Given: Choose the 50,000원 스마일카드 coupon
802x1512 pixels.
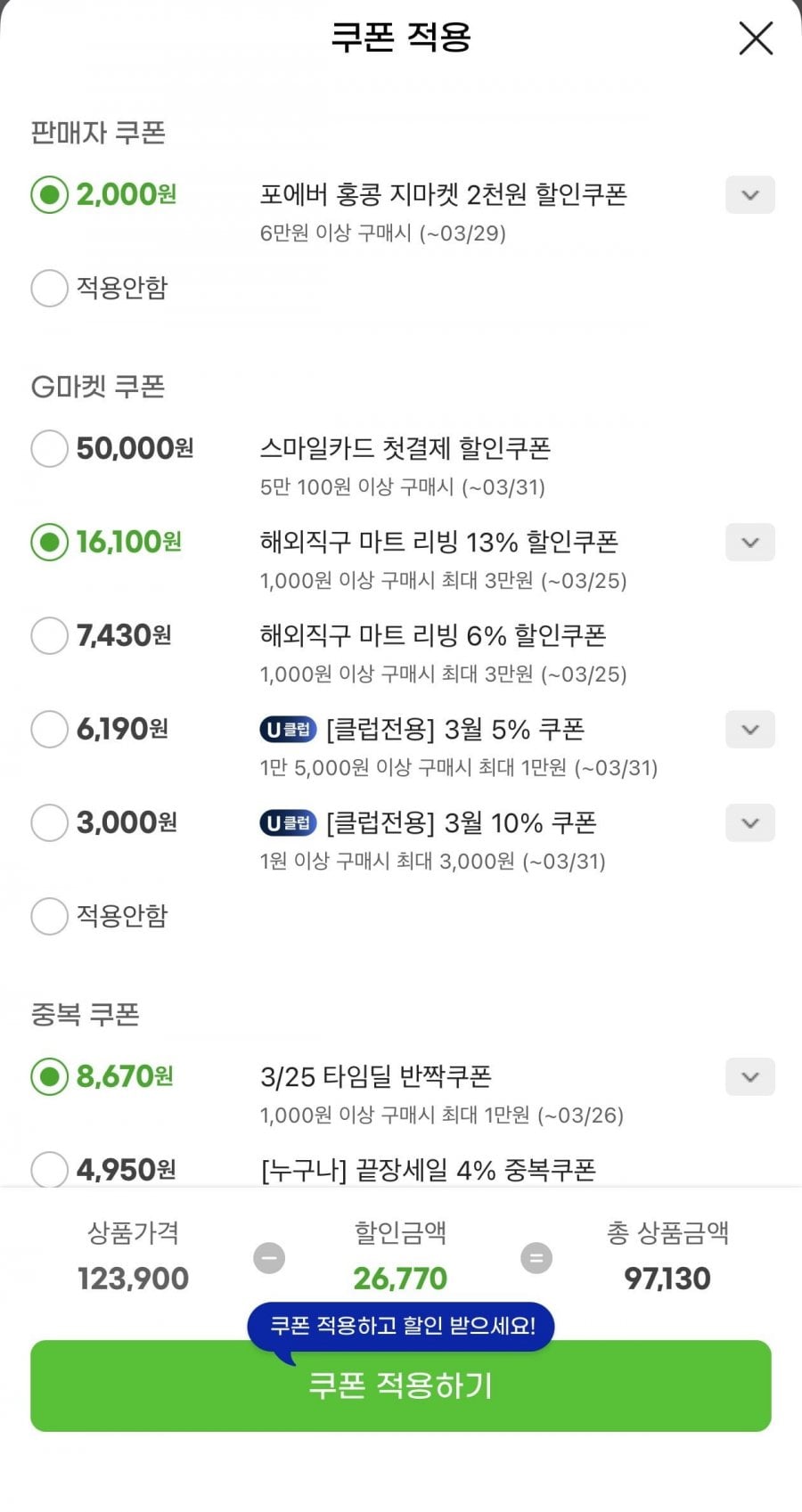Looking at the screenshot, I should click(49, 448).
